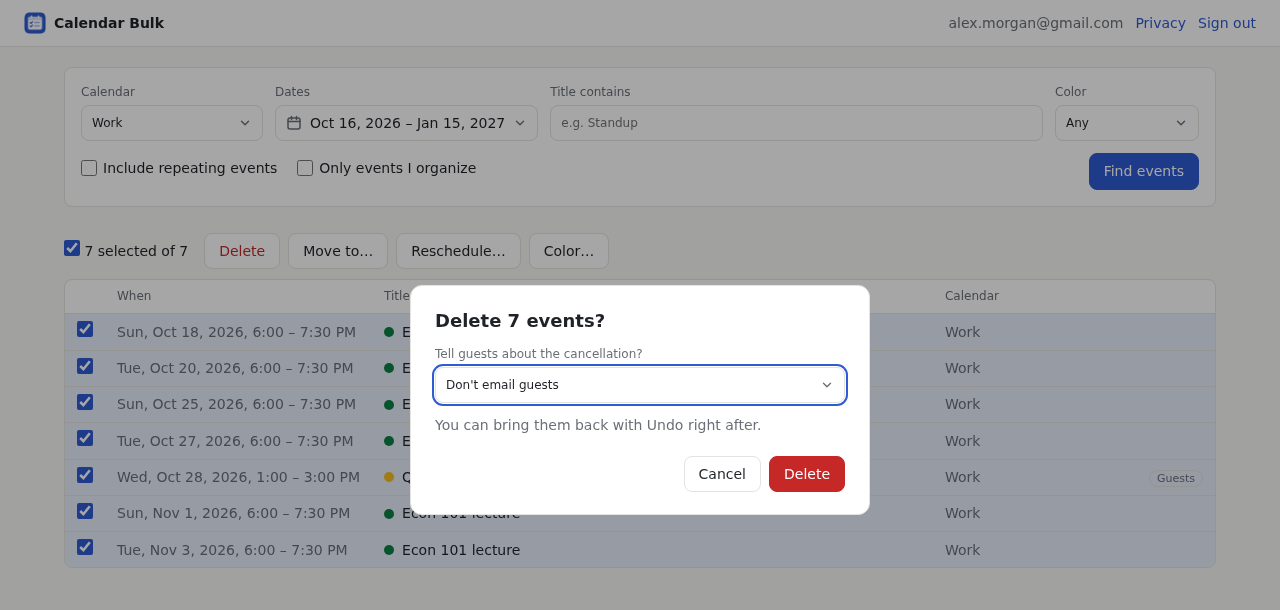Viewport: 1280px width, 610px height.
Task: Toggle Include repeating events checkbox
Action: tap(89, 168)
